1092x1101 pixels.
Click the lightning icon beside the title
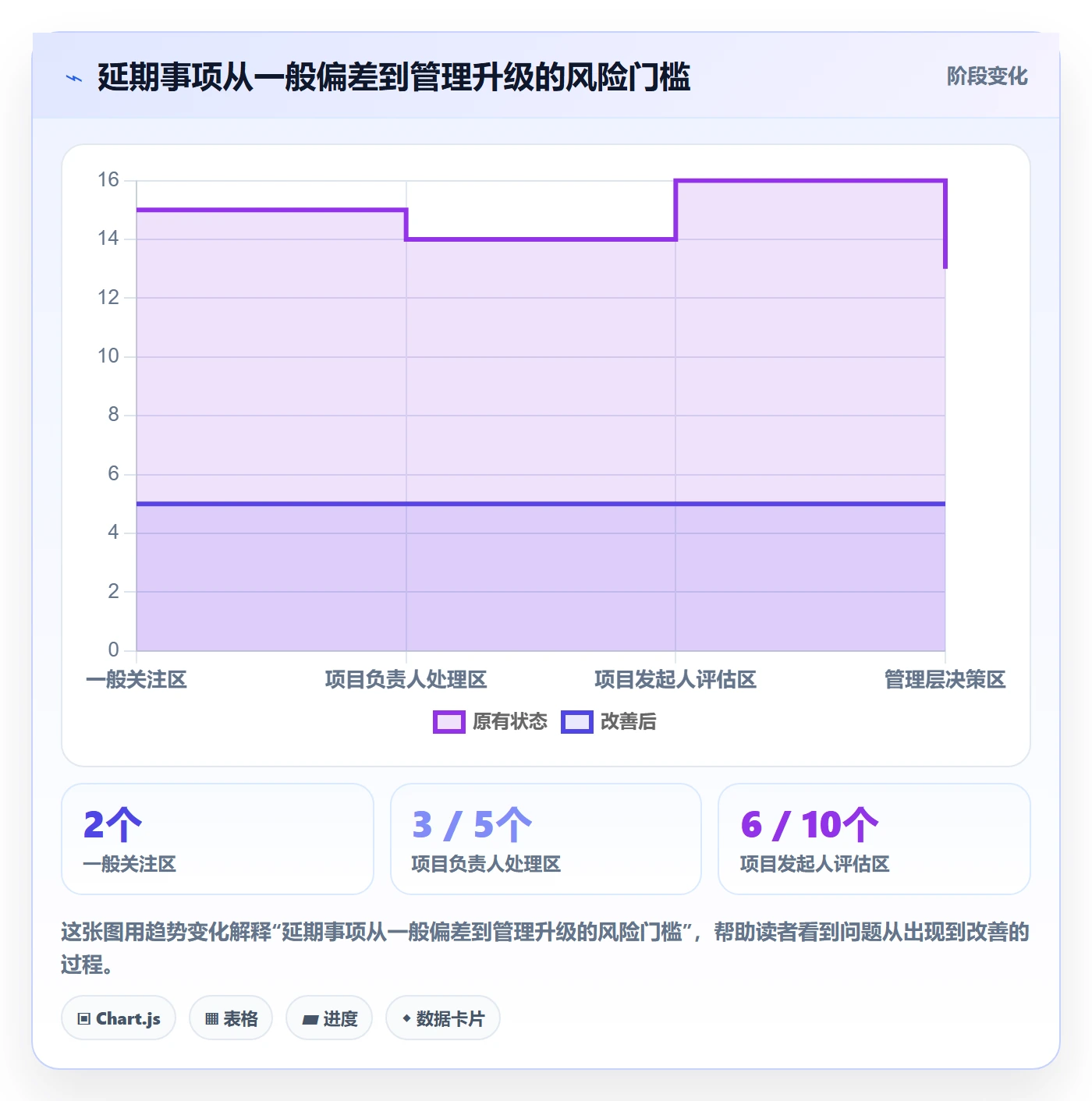(74, 78)
